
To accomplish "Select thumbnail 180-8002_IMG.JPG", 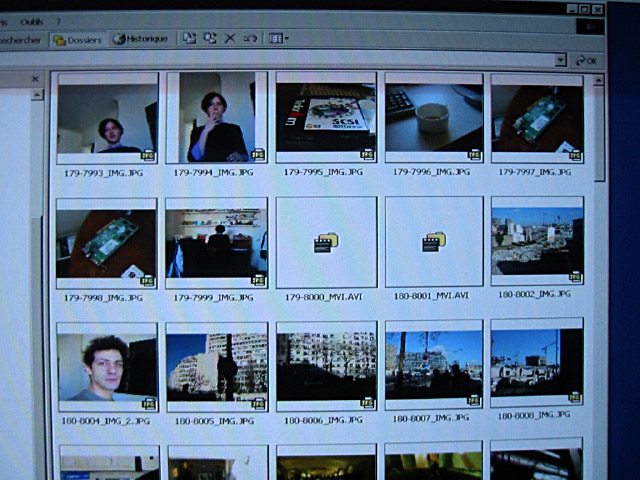I will pos(538,241).
